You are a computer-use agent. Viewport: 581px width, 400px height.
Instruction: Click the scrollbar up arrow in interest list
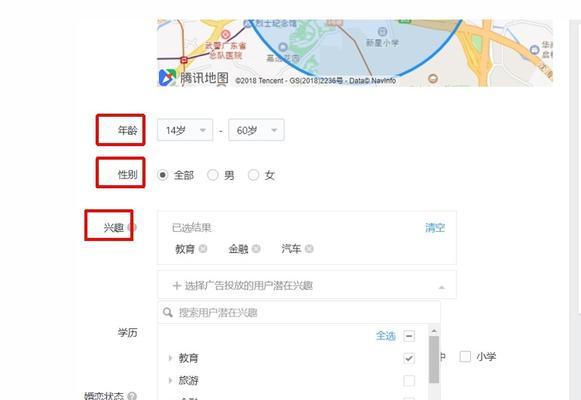pos(434,330)
